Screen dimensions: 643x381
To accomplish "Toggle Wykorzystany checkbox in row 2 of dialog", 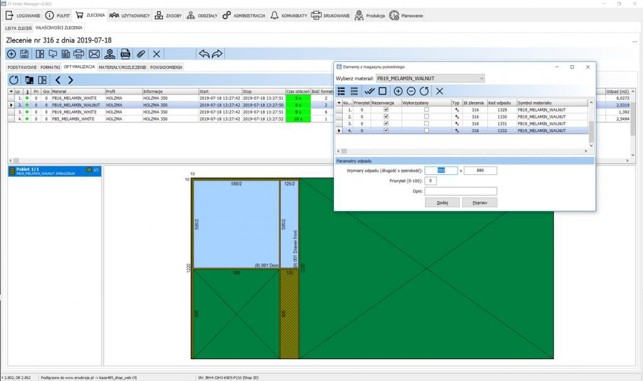I will pyautogui.click(x=426, y=116).
